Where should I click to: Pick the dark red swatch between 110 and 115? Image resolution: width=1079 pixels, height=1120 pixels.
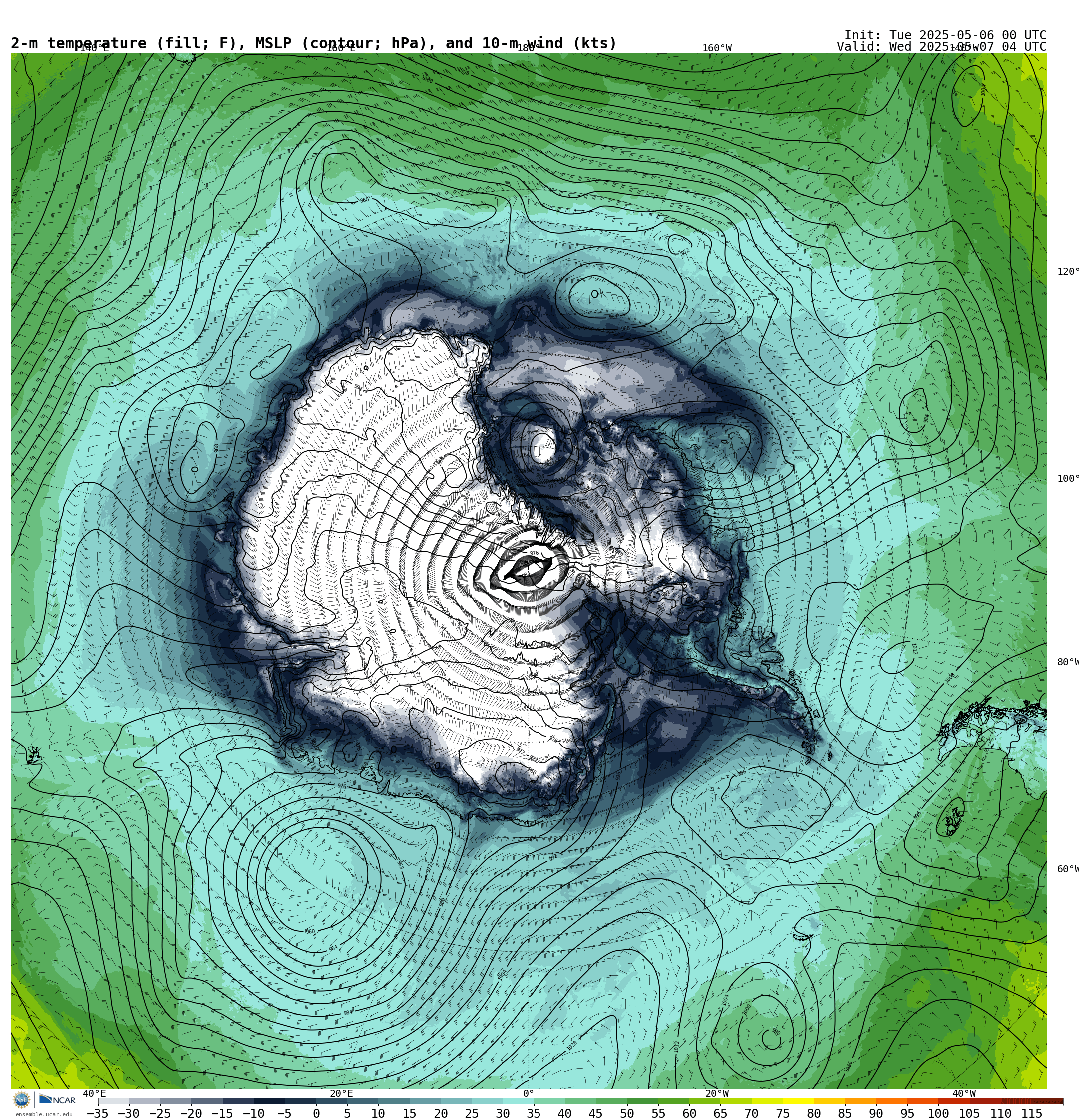point(1016,1101)
